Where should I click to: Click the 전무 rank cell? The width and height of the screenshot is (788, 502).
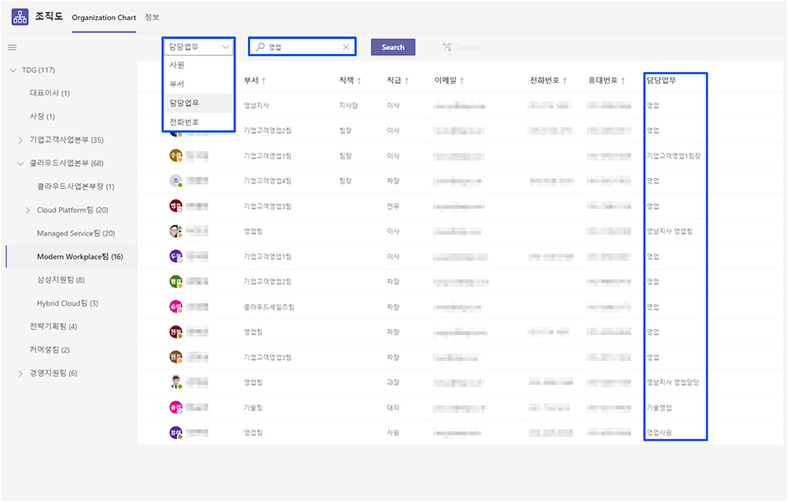point(393,206)
